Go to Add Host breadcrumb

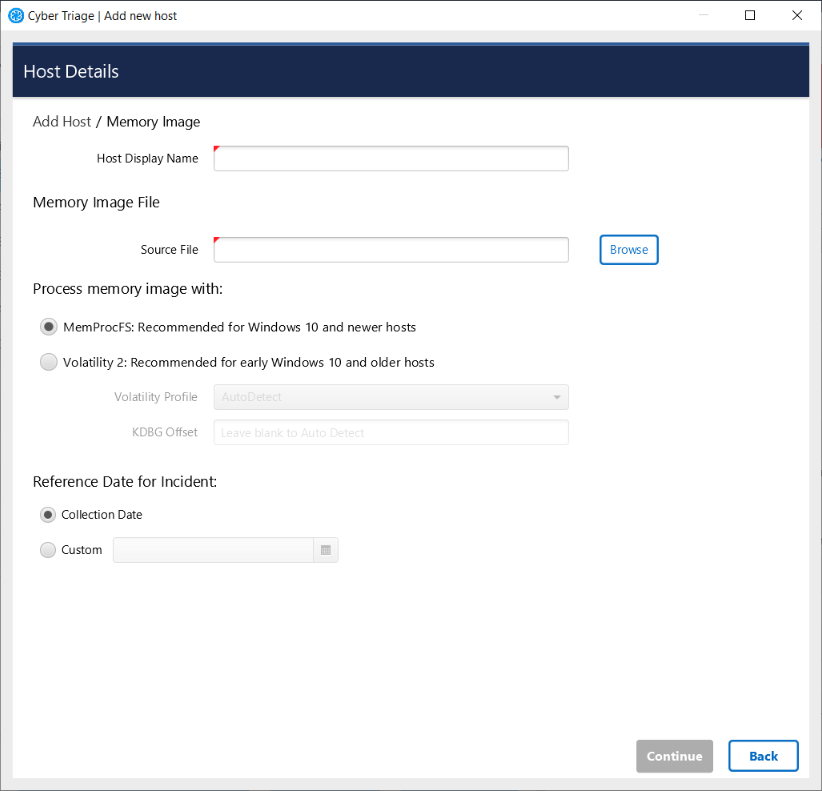[62, 122]
